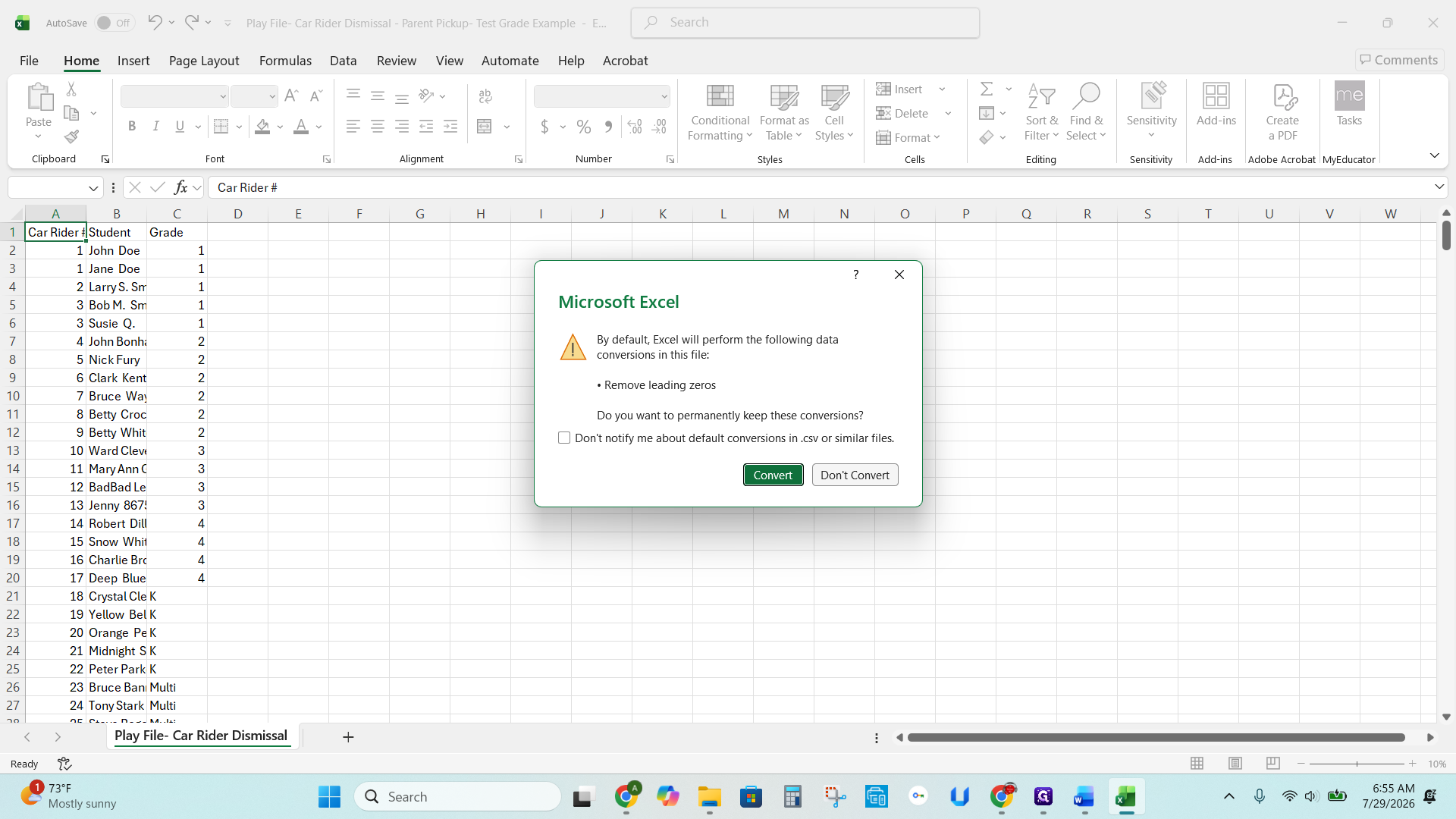Open the File menu

[x=29, y=61]
